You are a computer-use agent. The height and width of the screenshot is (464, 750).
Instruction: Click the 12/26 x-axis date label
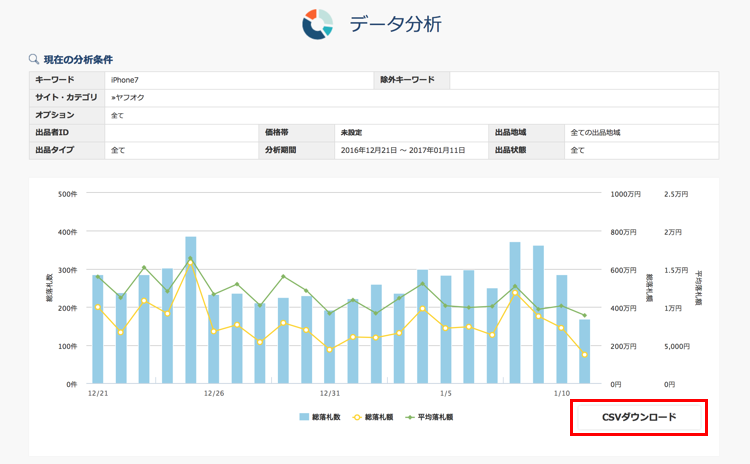coord(213,393)
